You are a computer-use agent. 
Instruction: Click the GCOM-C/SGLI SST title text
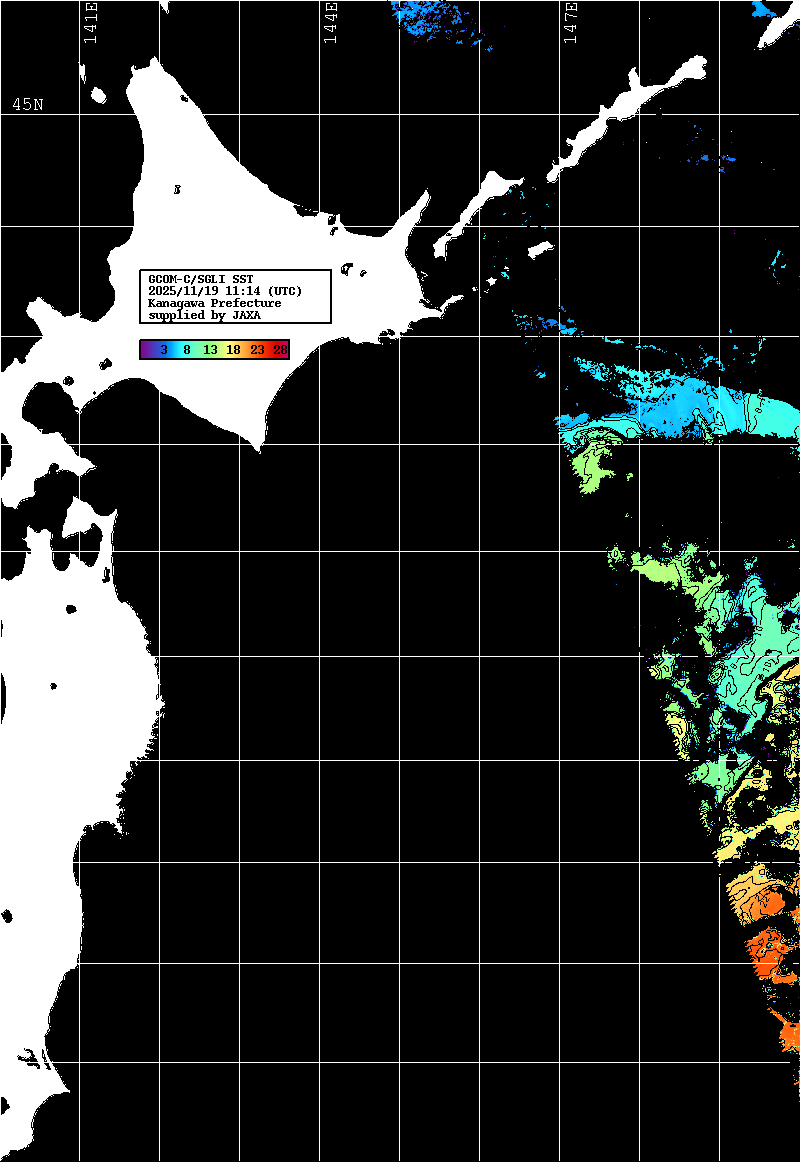(x=200, y=279)
